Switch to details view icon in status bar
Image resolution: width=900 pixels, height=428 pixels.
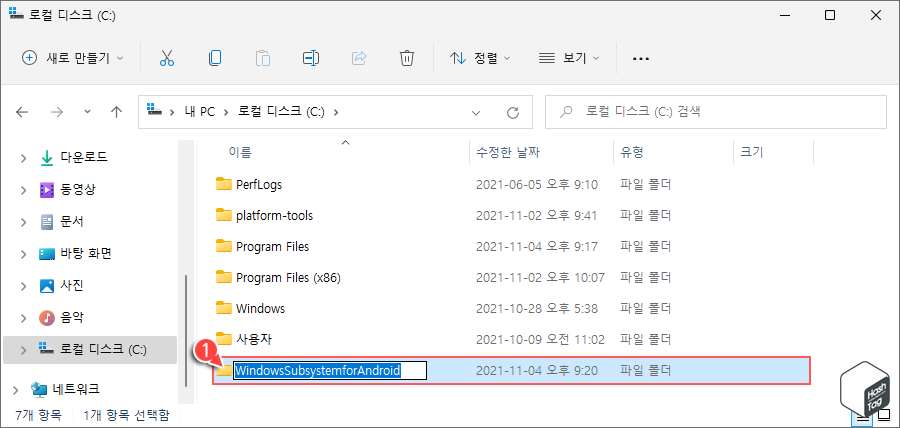pos(862,418)
